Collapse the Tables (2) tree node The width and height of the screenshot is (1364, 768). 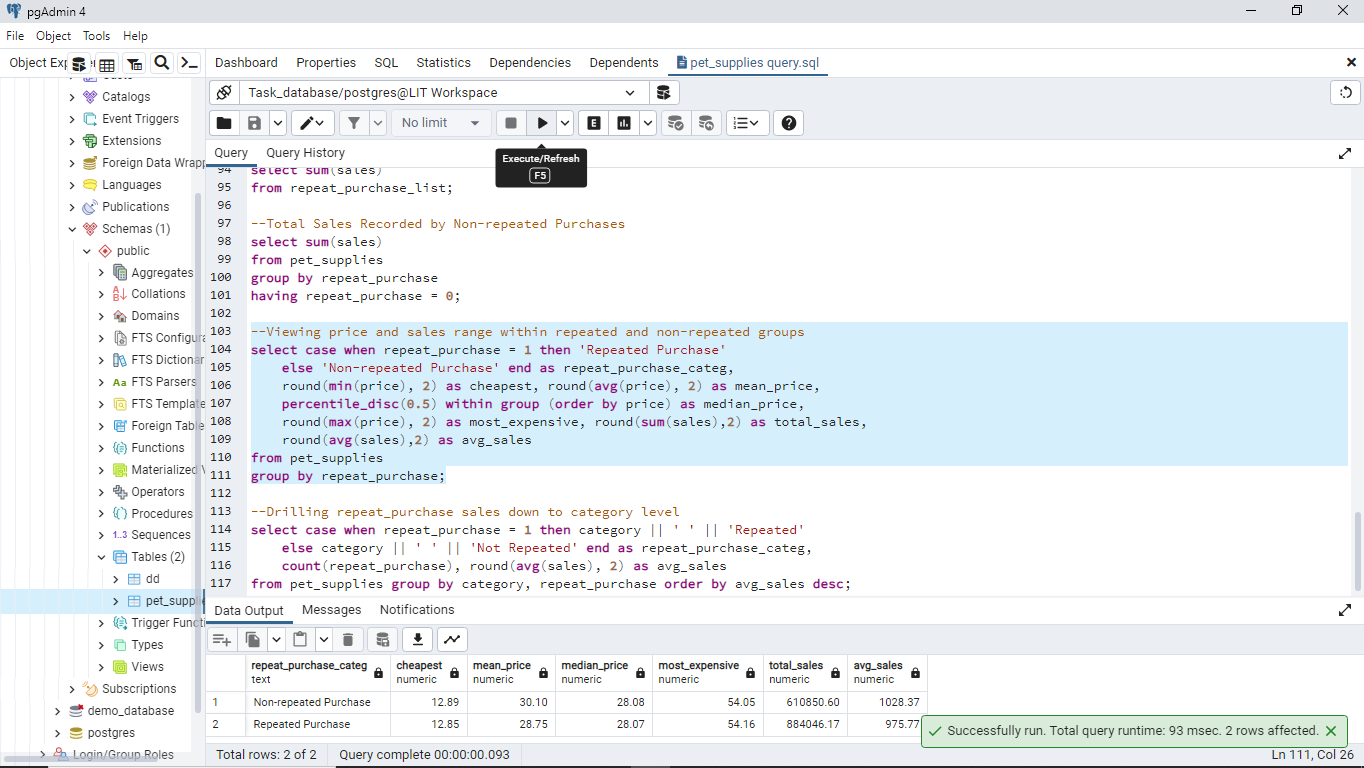pos(101,557)
